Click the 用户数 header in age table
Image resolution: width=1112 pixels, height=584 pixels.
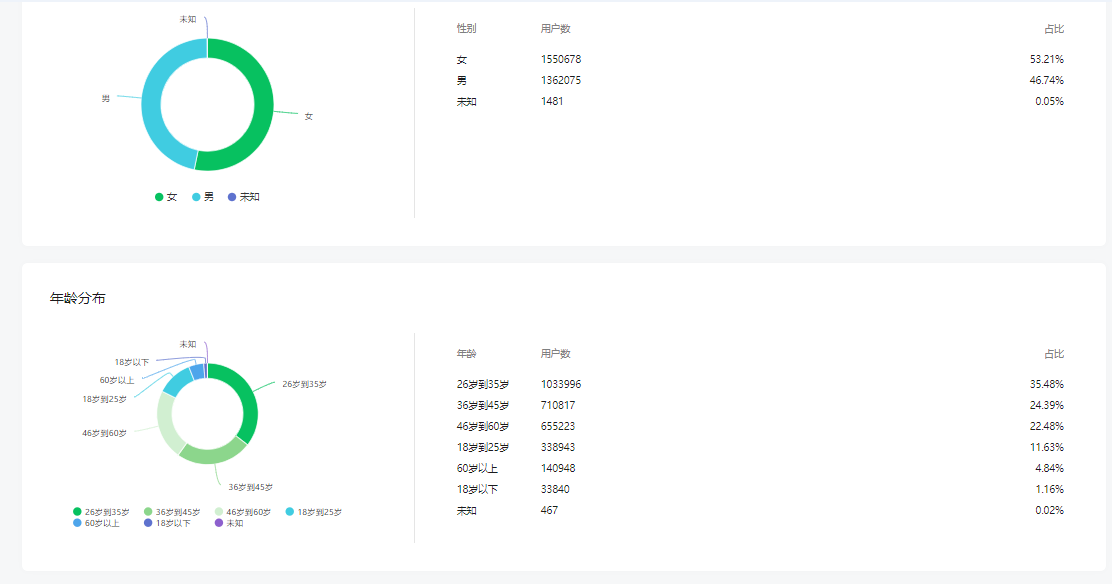point(555,353)
